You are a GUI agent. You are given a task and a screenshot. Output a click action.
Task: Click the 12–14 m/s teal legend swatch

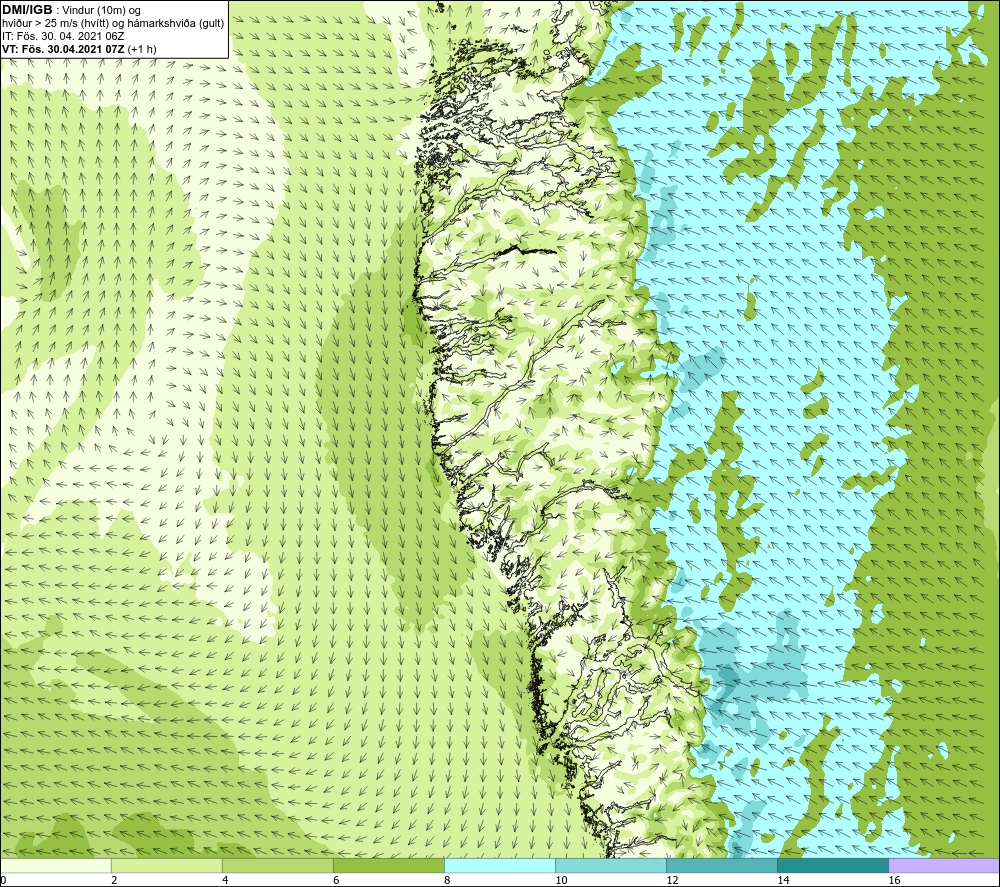(721, 865)
